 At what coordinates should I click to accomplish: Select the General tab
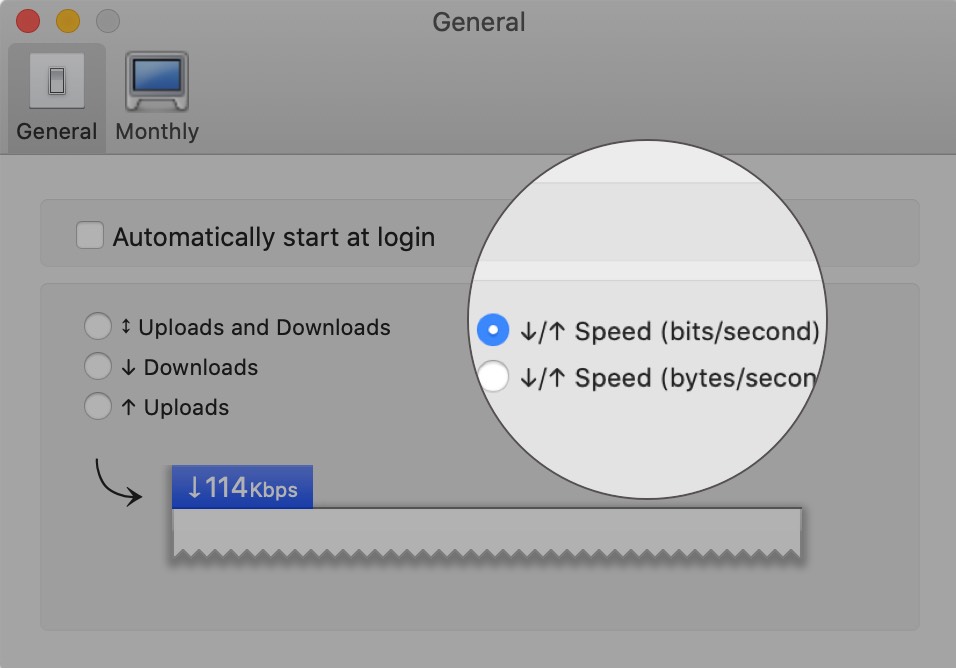click(56, 97)
